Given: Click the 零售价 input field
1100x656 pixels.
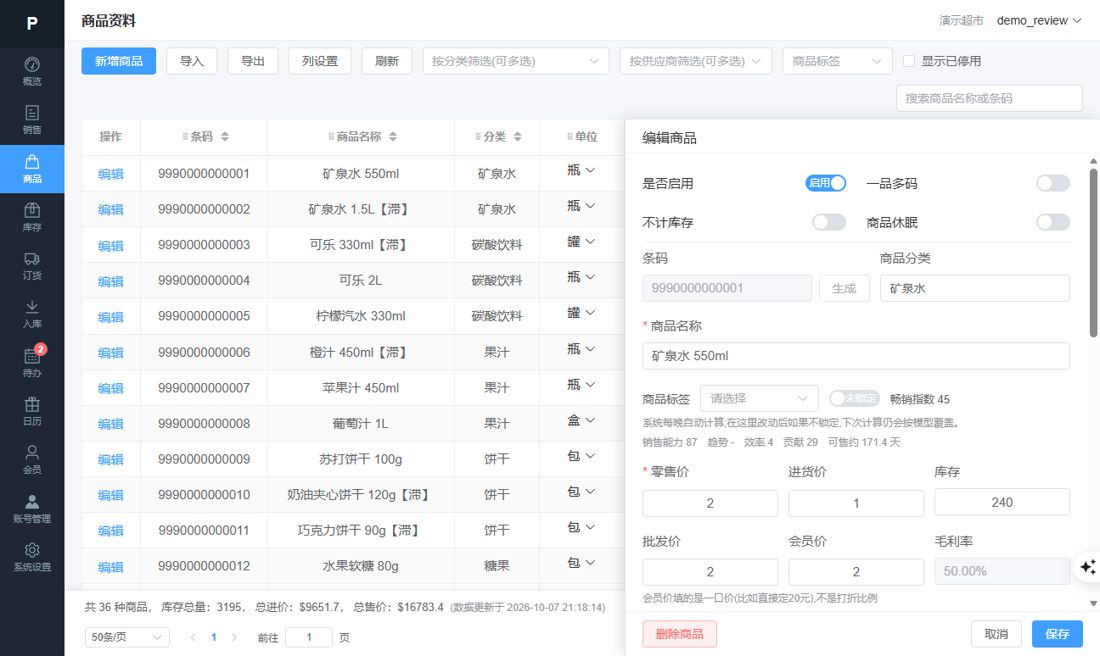Looking at the screenshot, I should (710, 503).
